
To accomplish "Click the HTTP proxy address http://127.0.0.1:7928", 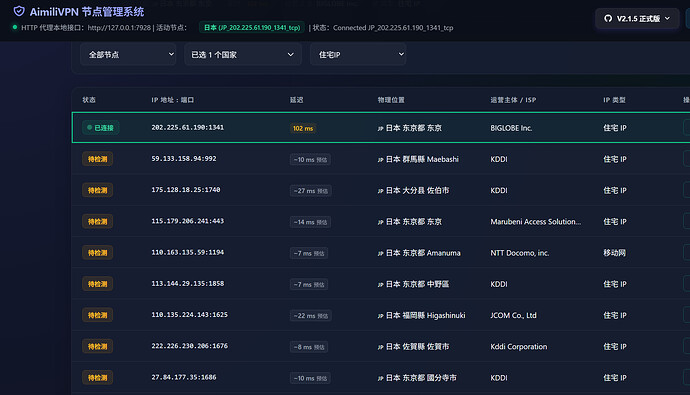I will click(119, 28).
